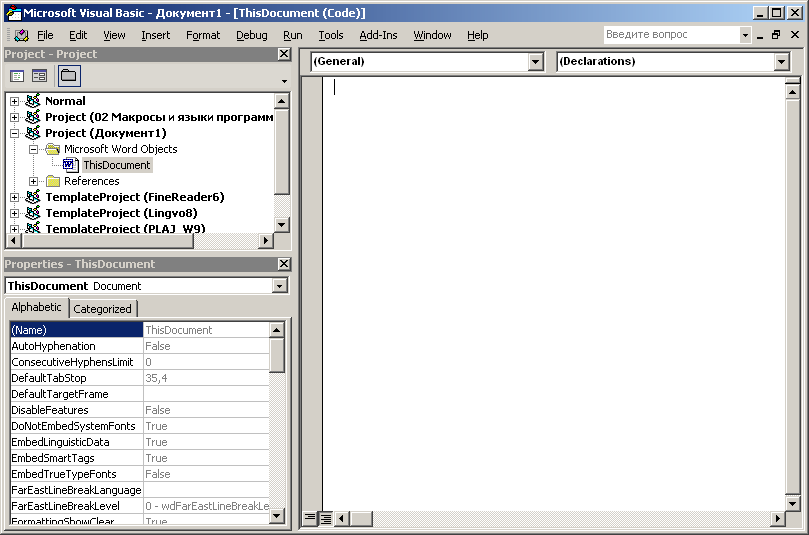809x535 pixels.
Task: Open Project toolbar options arrow
Action: [x=284, y=81]
